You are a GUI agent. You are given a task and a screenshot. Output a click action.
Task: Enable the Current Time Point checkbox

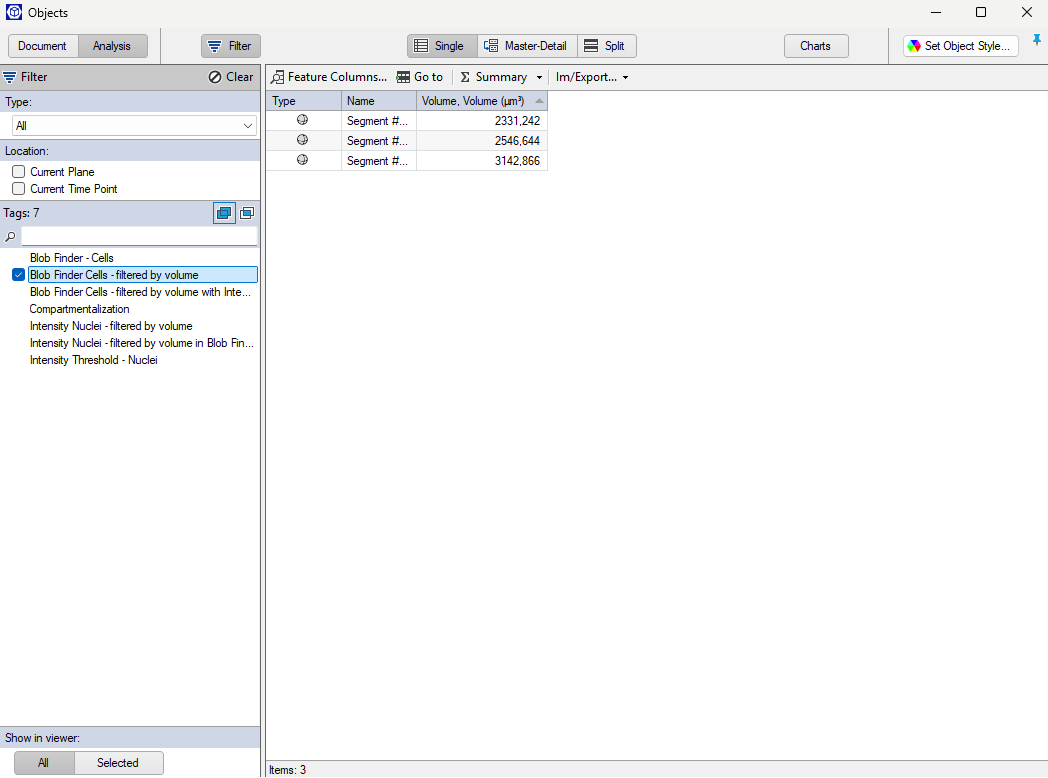click(18, 188)
